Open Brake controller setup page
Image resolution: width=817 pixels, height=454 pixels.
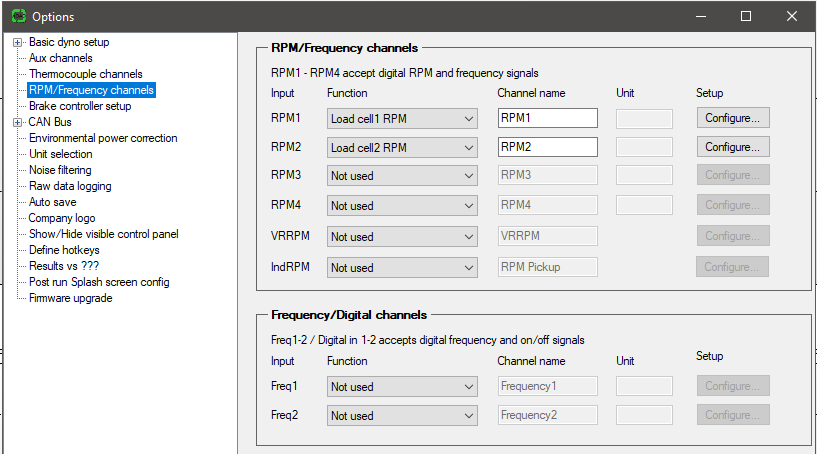(80, 106)
